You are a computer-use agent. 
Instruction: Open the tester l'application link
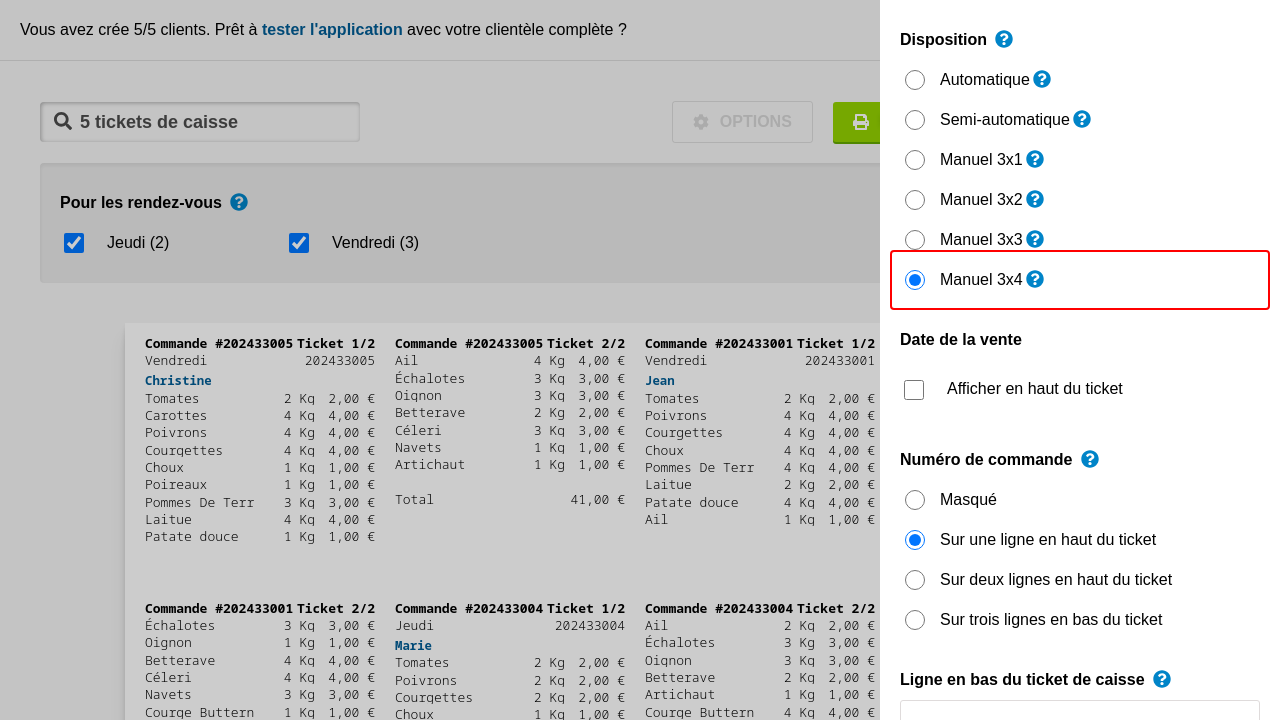tap(332, 30)
